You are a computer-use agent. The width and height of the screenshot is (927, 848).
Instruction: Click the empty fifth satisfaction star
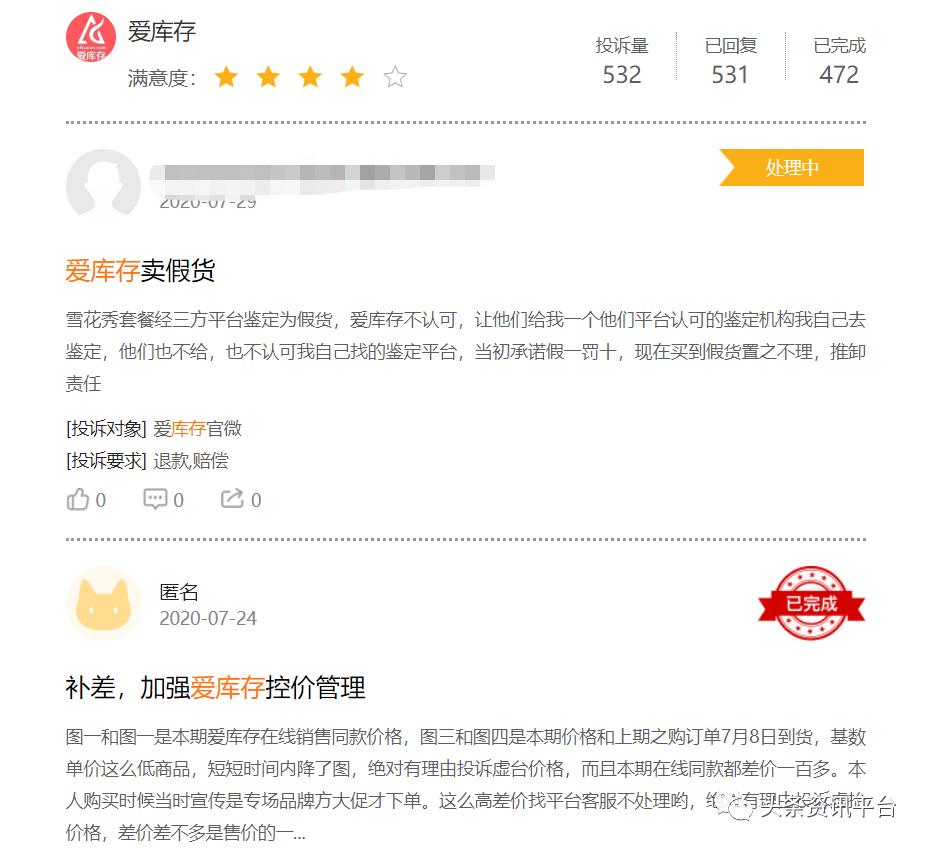pos(395,77)
